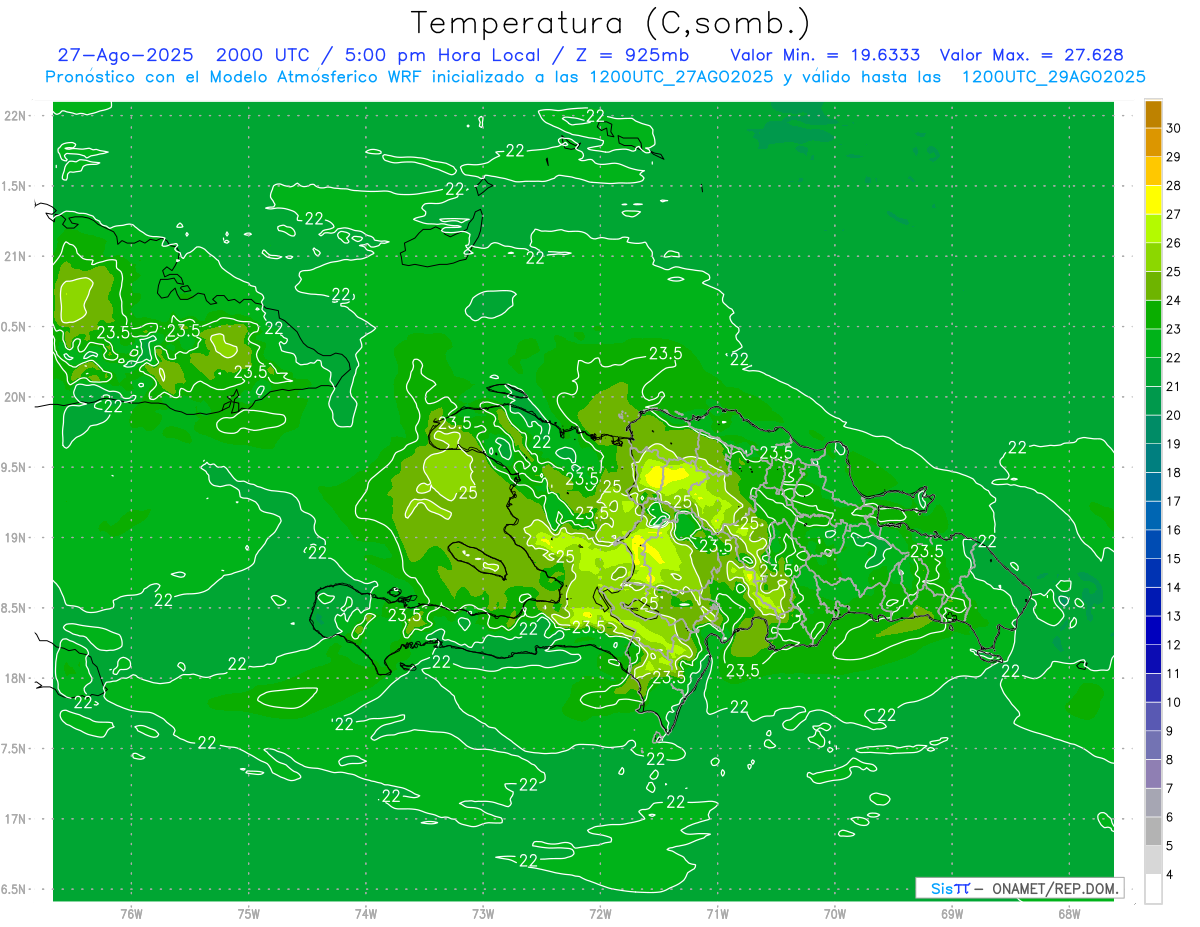Click the longitude axis label "68W"

(x=1069, y=914)
